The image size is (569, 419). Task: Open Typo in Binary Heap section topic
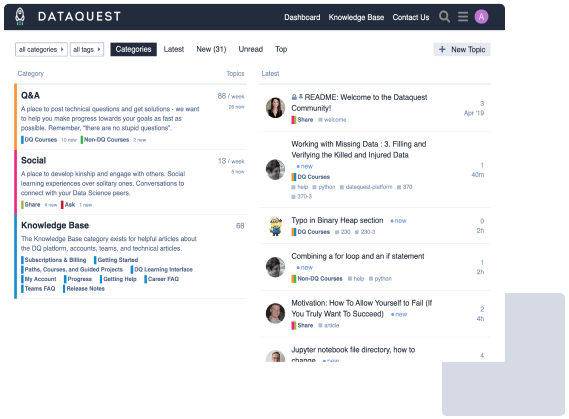(x=337, y=220)
